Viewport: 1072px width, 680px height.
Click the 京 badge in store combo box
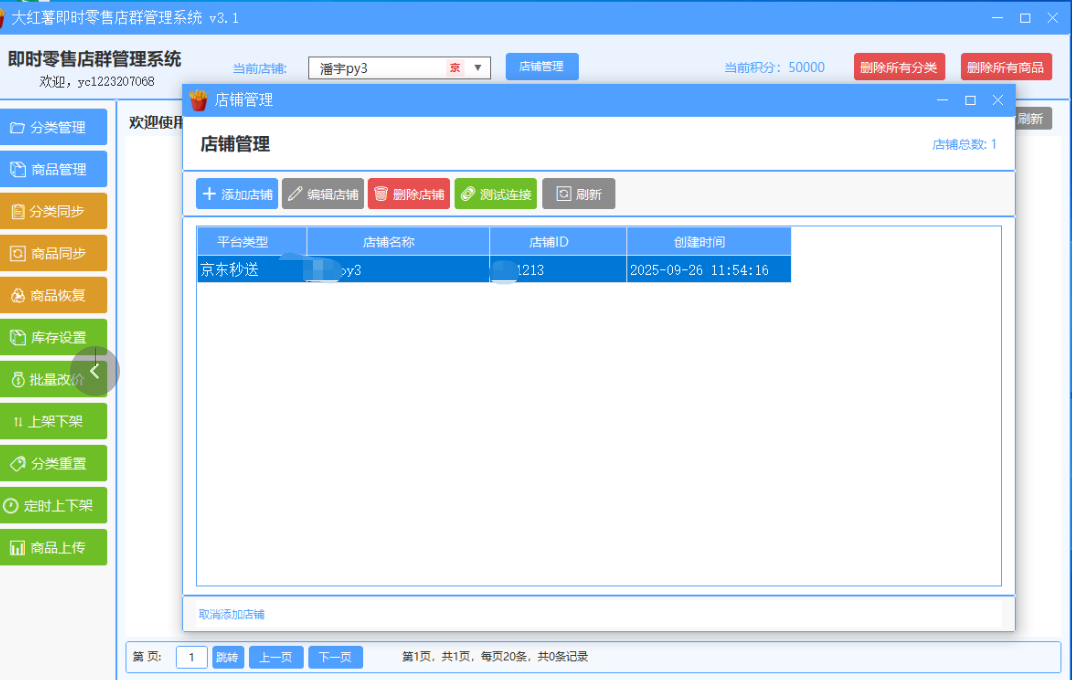tap(455, 68)
